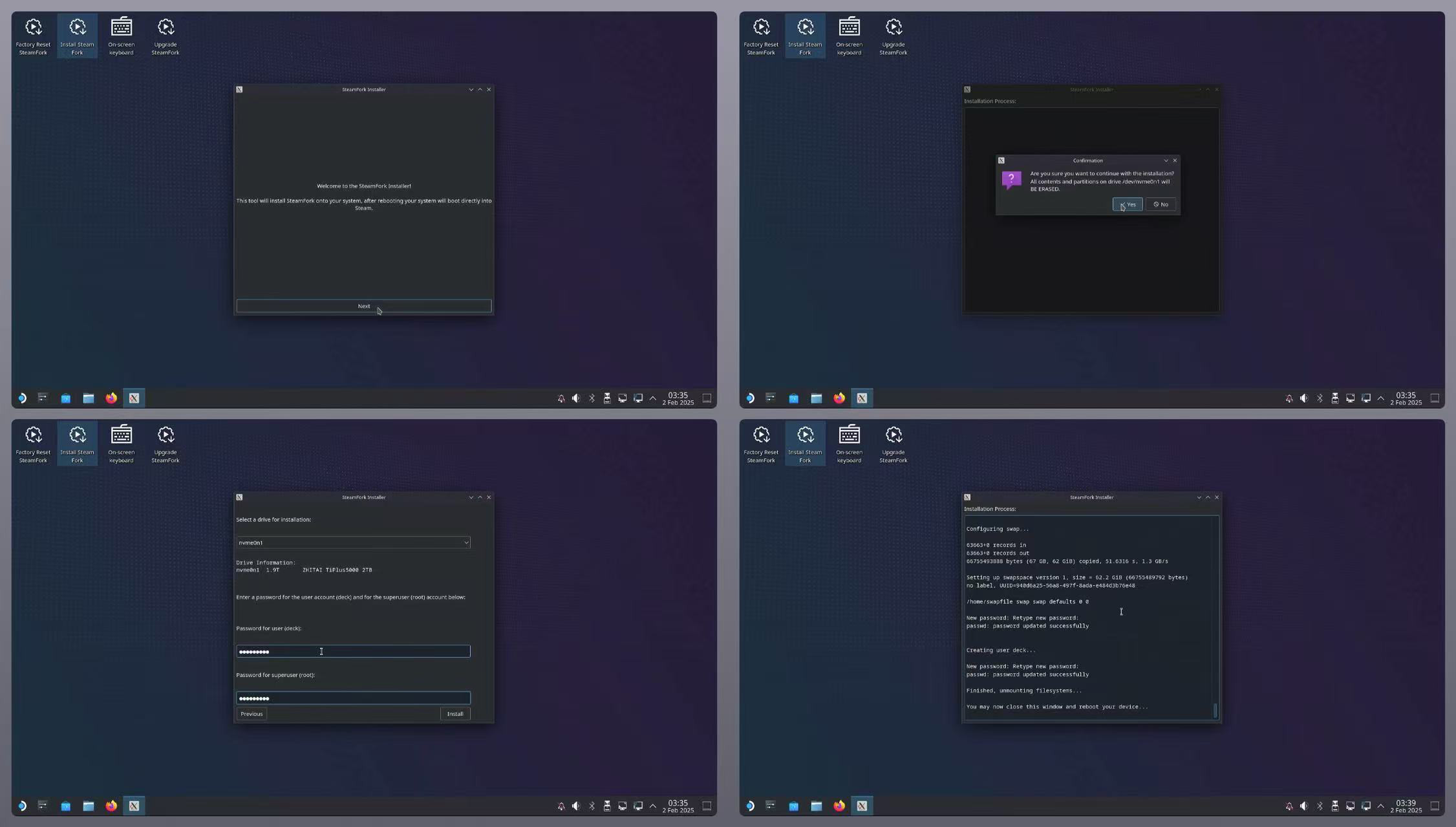
Task: Open Upgrade SteamFork icon on the drive selection desktop
Action: [165, 444]
